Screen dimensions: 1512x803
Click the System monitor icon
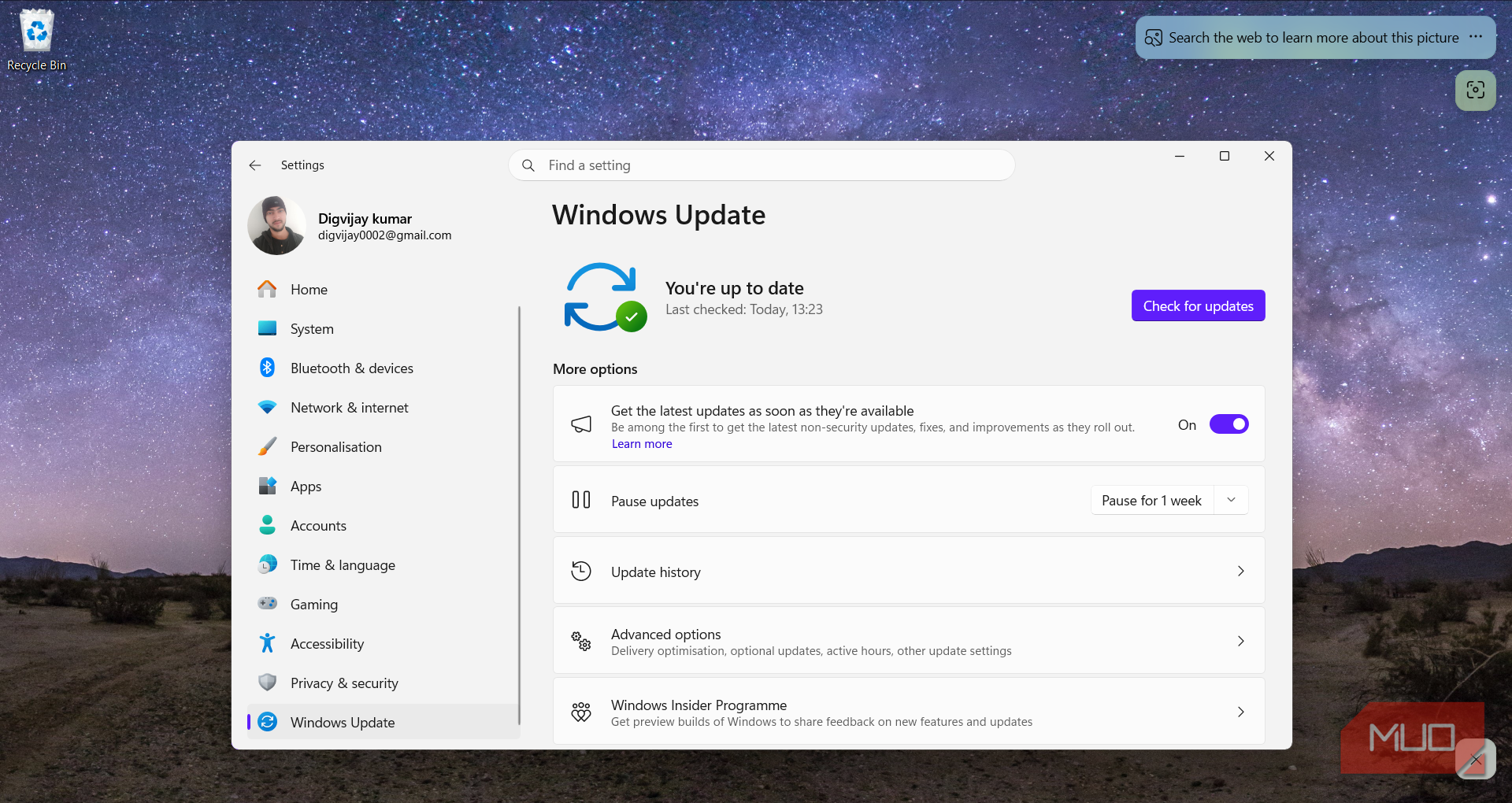pos(268,328)
